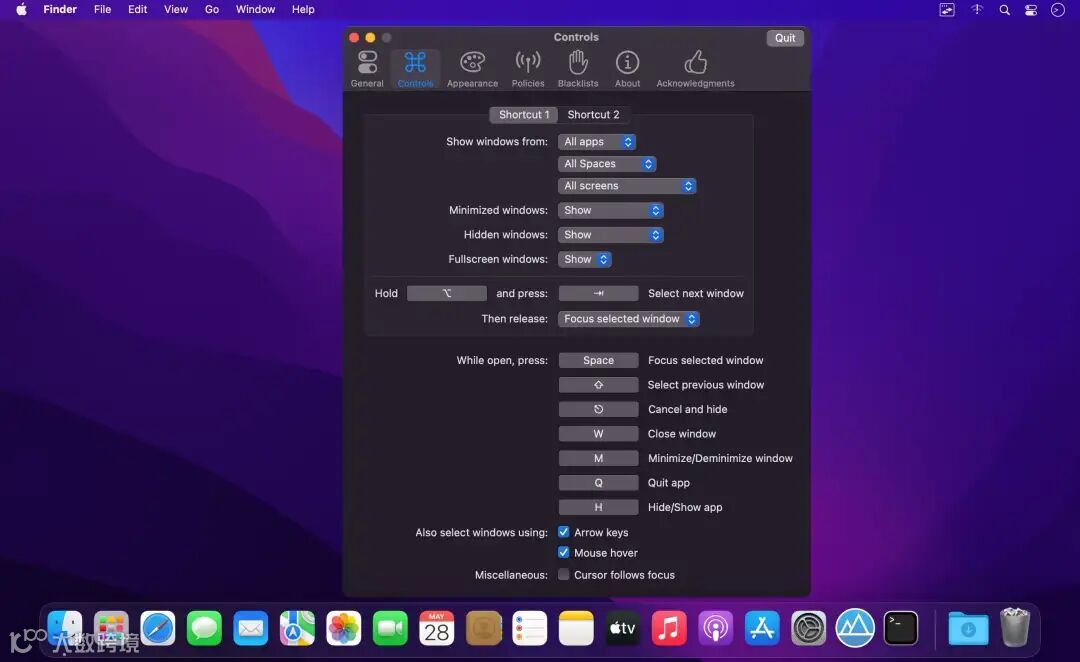This screenshot has width=1080, height=662.
Task: Switch to the Shortcut 2 tab
Action: click(593, 114)
